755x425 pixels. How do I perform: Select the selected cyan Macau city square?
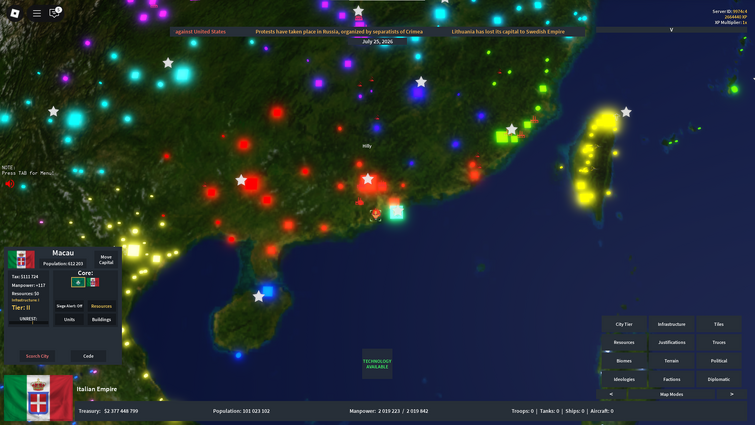point(396,212)
